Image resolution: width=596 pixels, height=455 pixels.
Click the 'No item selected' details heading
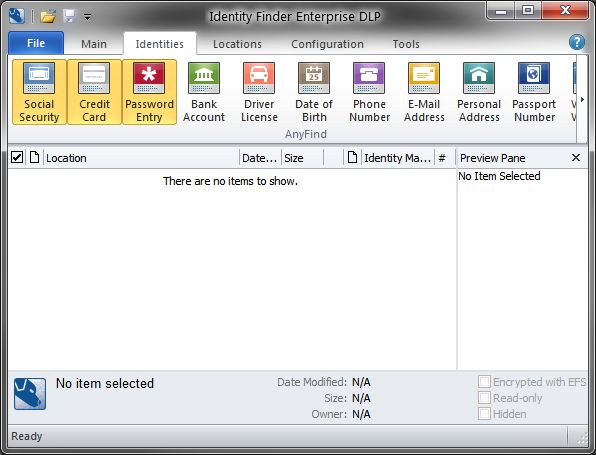click(105, 383)
